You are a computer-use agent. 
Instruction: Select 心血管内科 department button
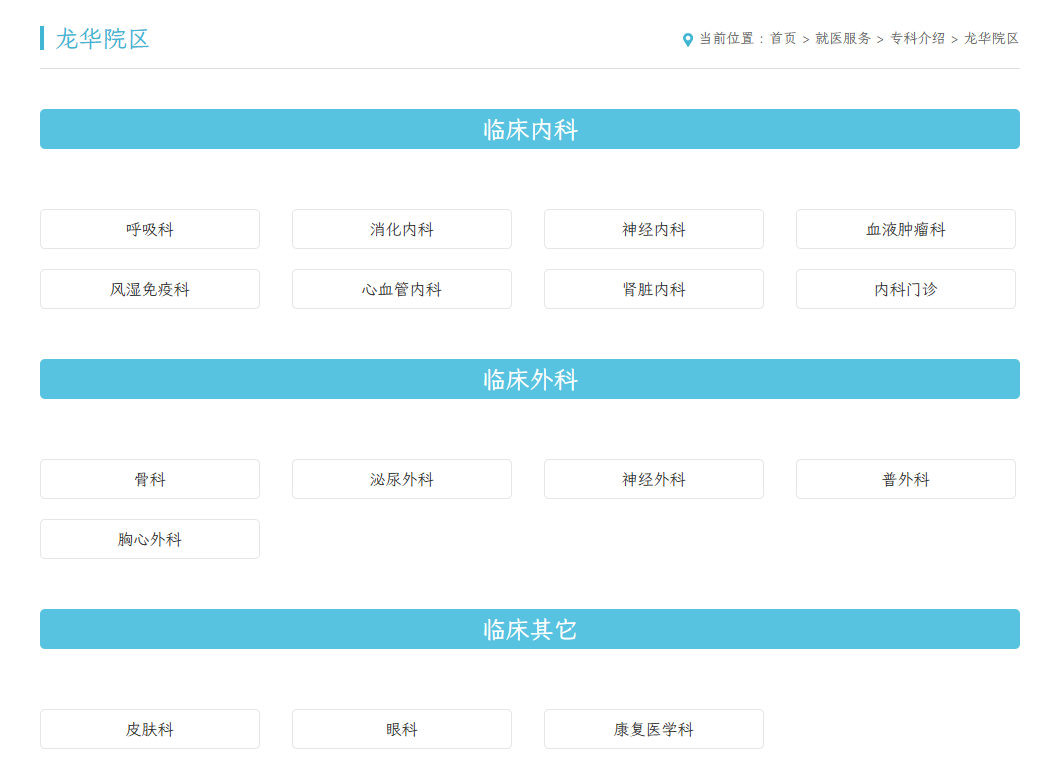402,289
